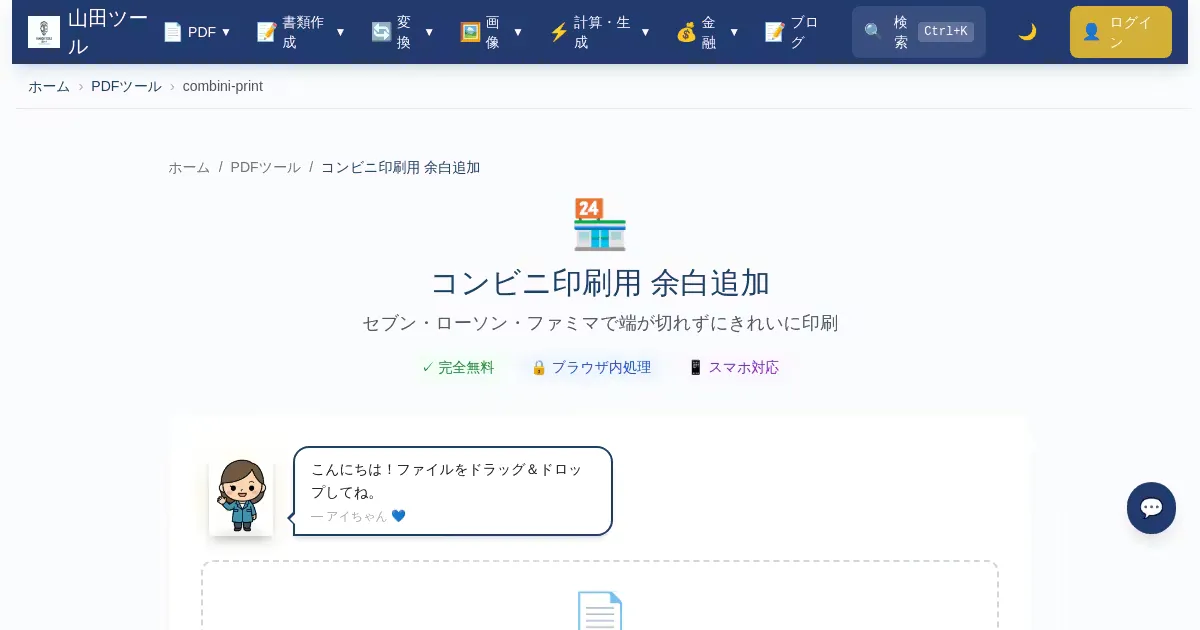Image resolution: width=1200 pixels, height=630 pixels.
Task: Click the magnifier icon in the search box
Action: [873, 32]
